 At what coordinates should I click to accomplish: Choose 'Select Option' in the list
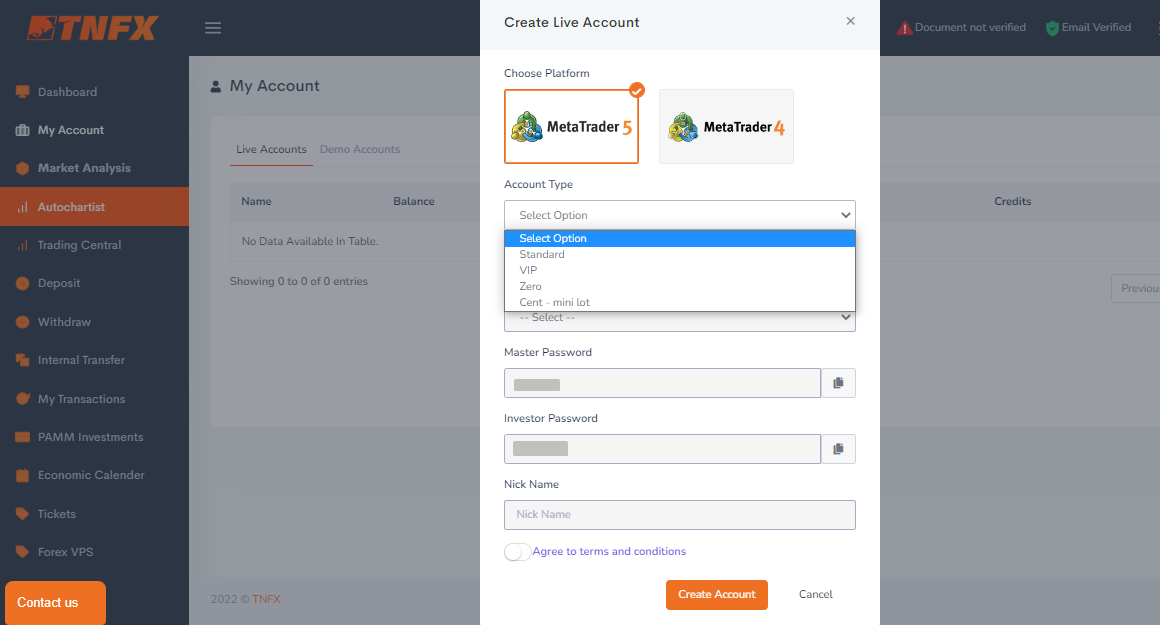coord(680,238)
